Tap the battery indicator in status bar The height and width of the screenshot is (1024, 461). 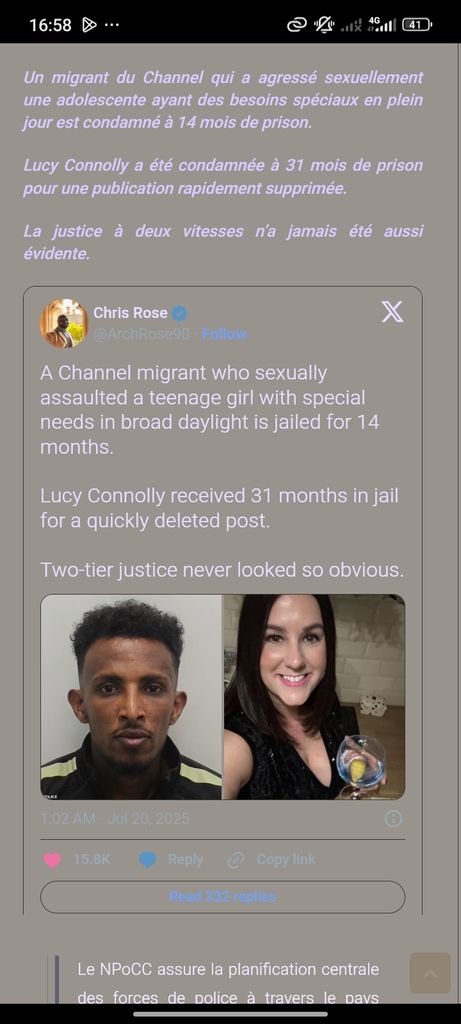(x=417, y=25)
